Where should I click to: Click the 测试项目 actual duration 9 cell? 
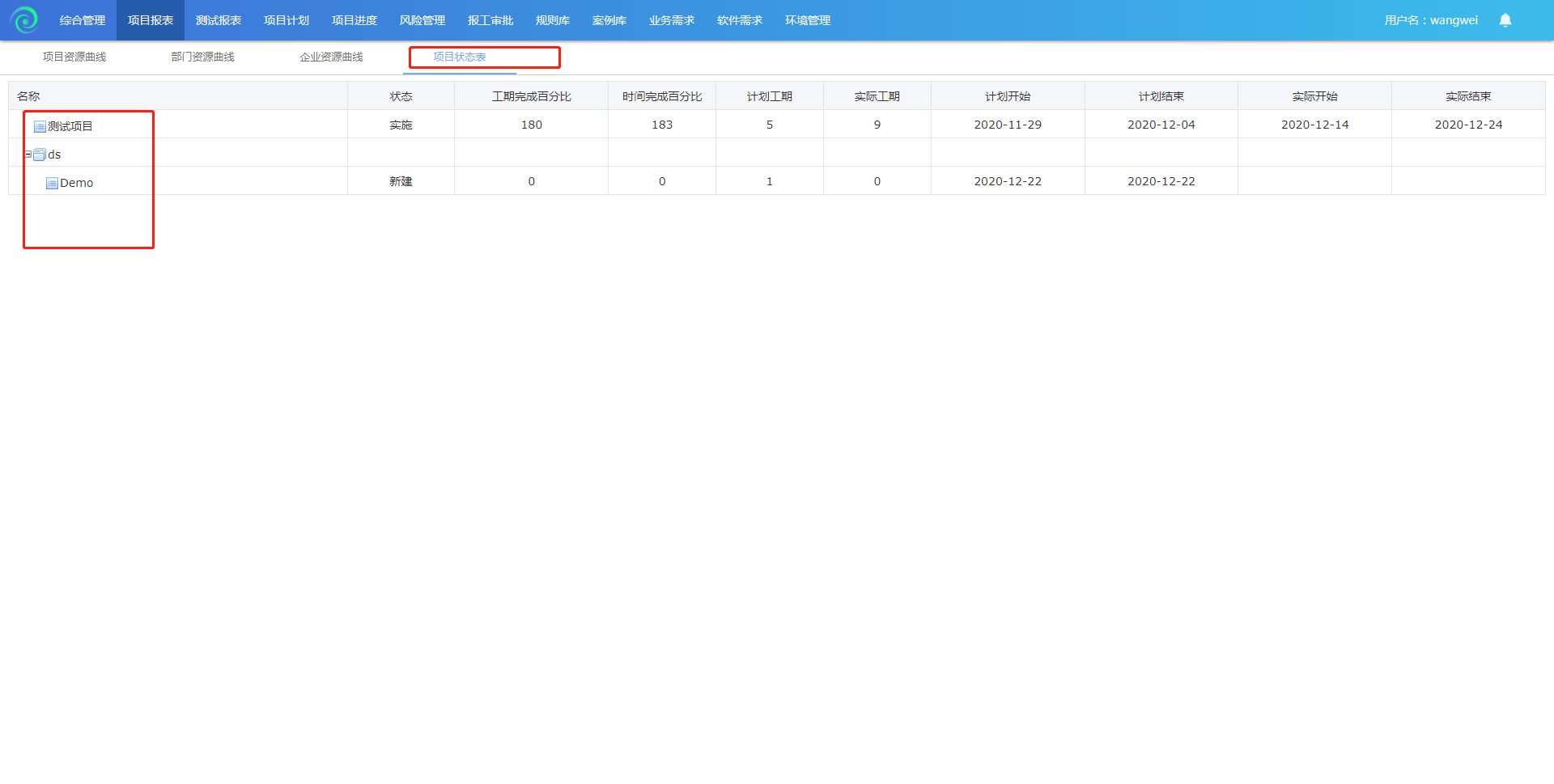point(877,125)
